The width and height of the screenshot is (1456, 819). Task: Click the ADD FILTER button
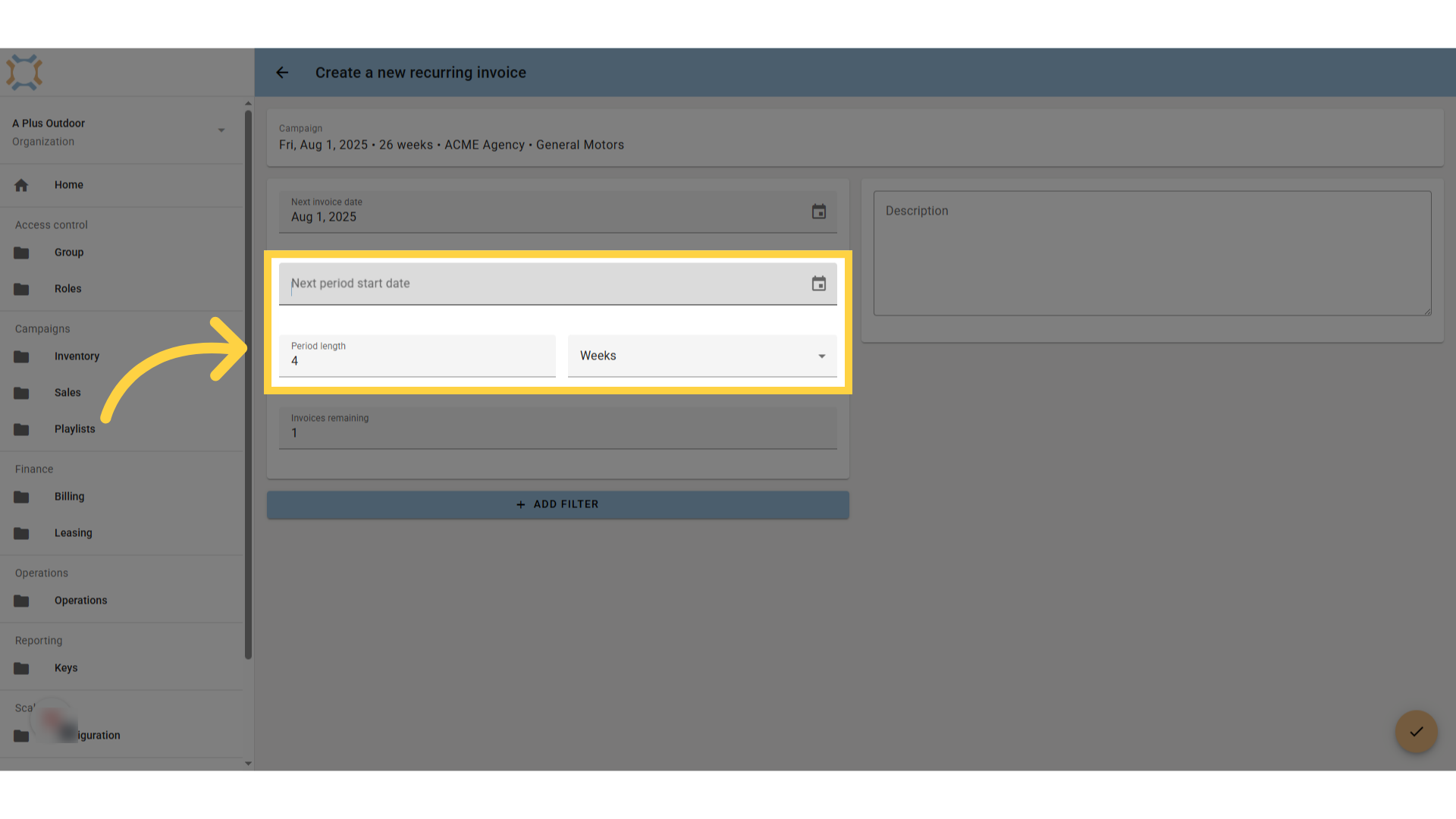tap(558, 505)
